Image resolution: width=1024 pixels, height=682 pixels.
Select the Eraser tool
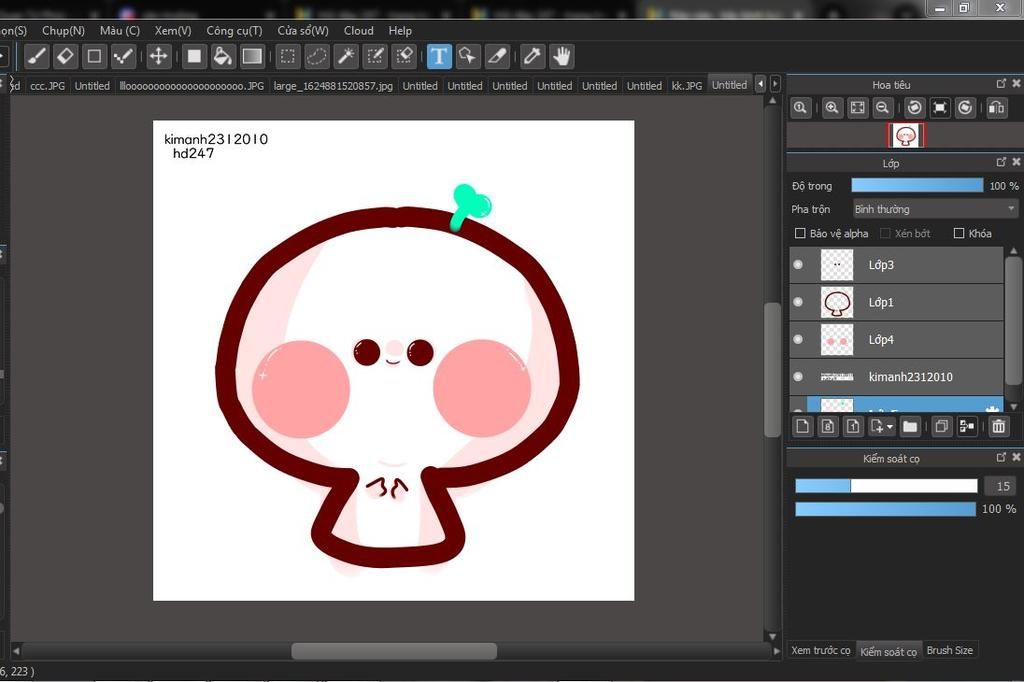click(66, 57)
